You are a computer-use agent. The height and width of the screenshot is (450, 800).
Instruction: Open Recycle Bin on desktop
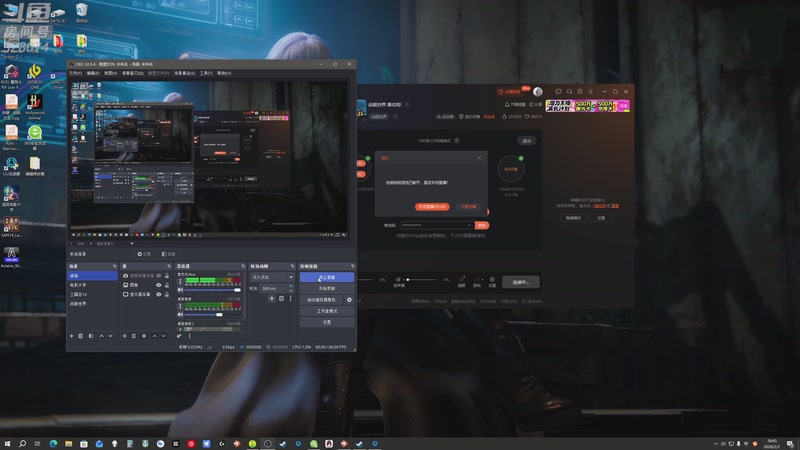coord(81,12)
